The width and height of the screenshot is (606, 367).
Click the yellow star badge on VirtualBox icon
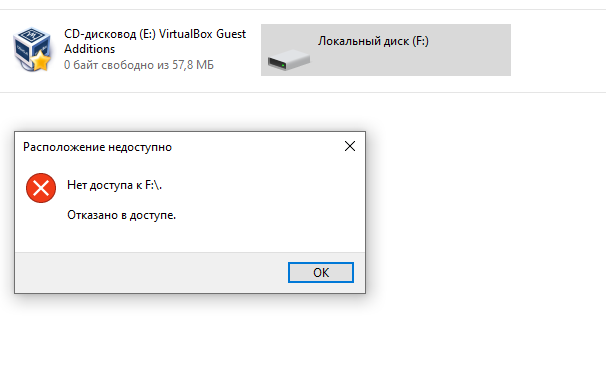41,61
